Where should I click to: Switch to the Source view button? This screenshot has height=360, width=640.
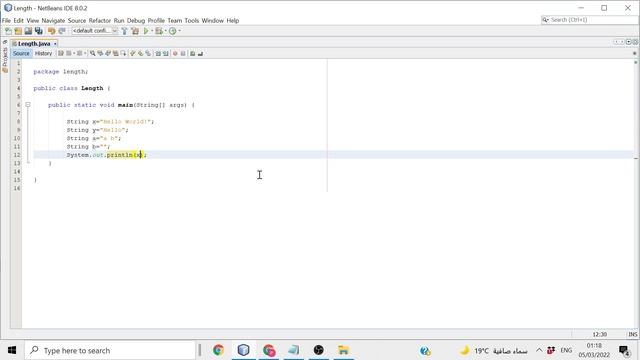(21, 53)
